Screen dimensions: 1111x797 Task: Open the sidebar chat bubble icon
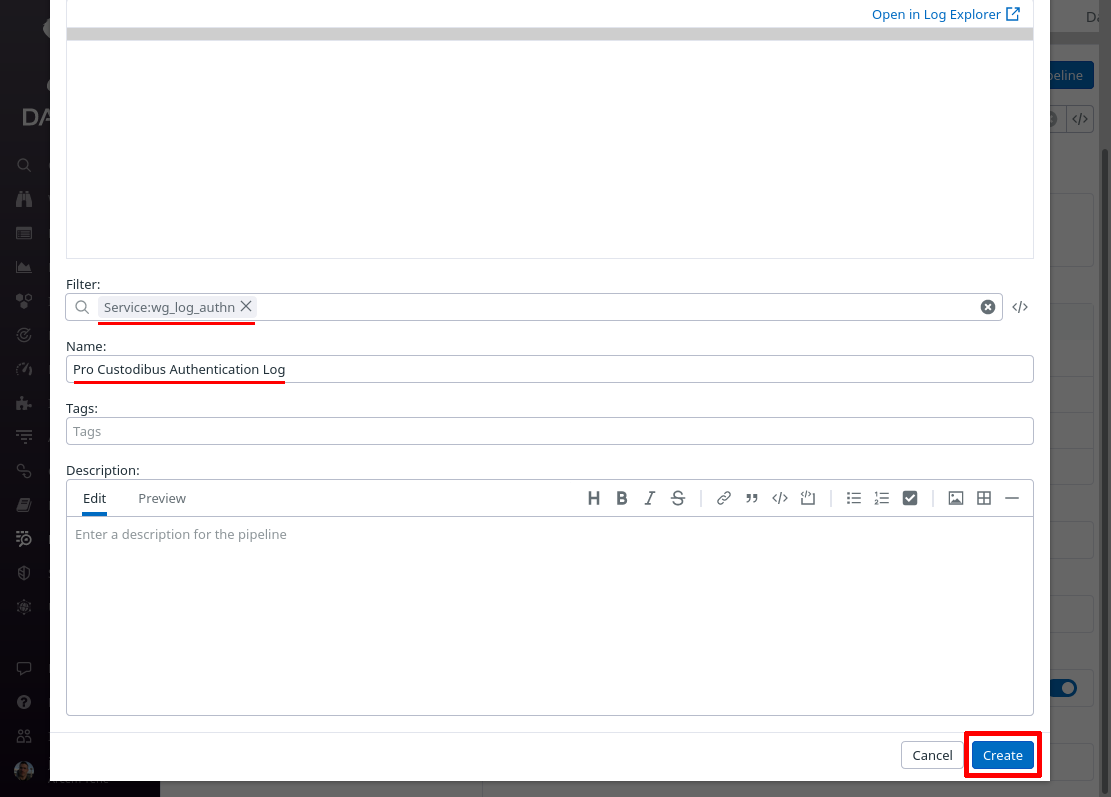tap(24, 668)
